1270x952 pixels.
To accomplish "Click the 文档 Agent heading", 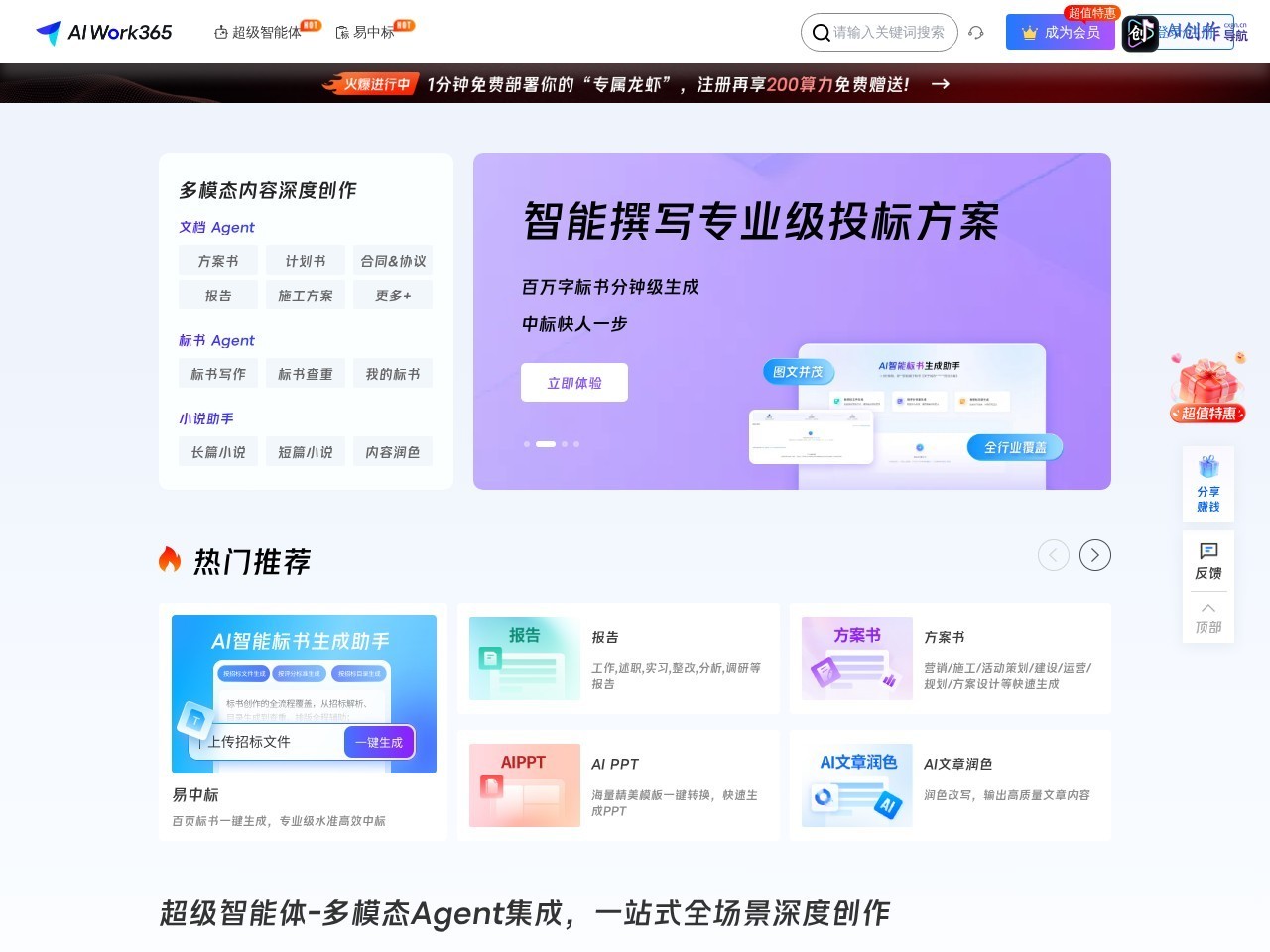I will [216, 227].
